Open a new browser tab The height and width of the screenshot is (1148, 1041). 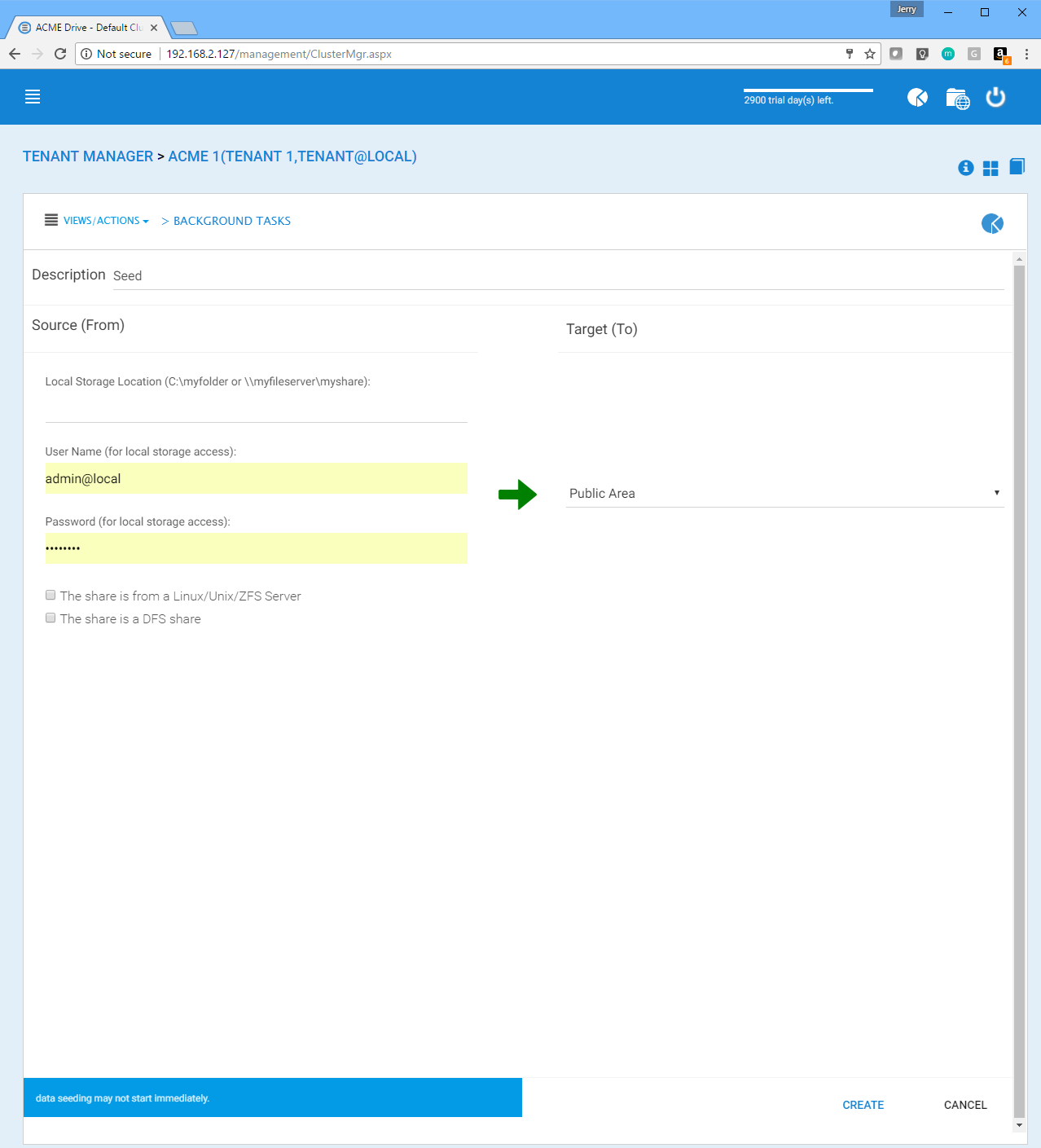tap(184, 29)
